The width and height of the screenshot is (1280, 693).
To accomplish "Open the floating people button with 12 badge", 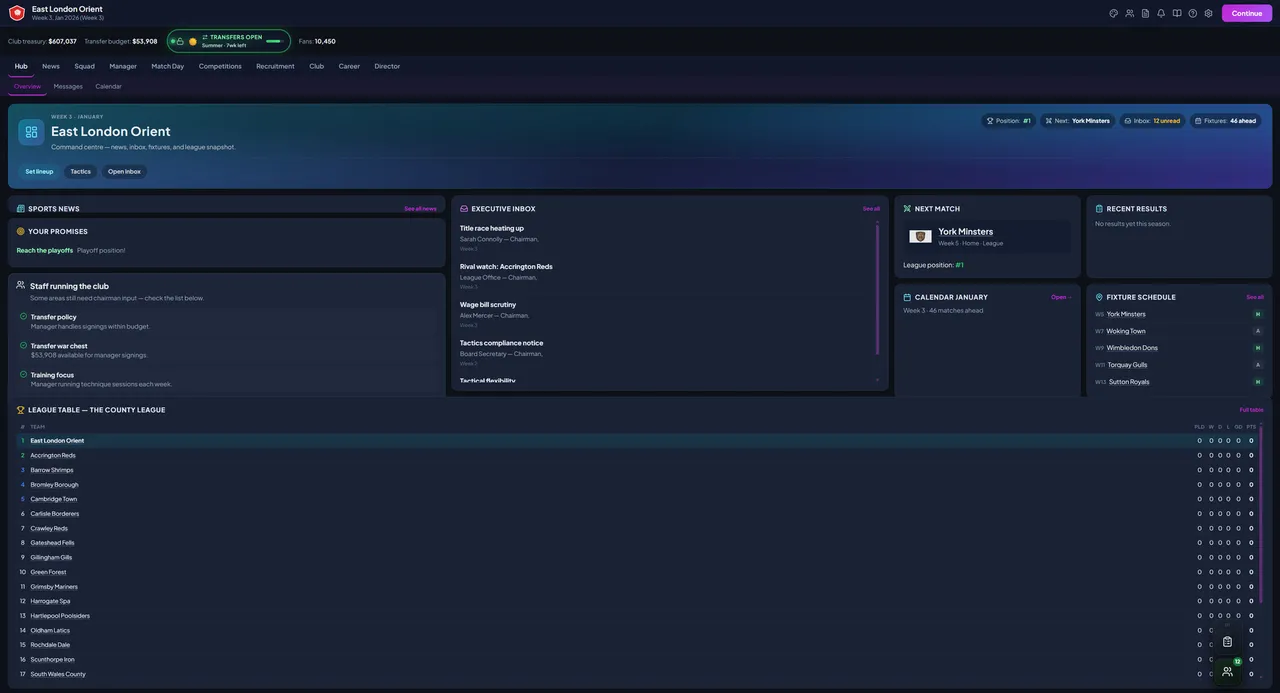I will (x=1227, y=672).
